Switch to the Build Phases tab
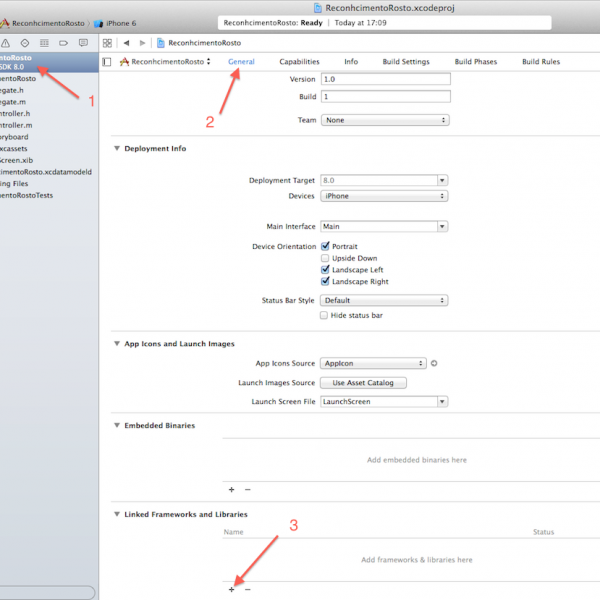This screenshot has height=600, width=600. click(x=476, y=62)
